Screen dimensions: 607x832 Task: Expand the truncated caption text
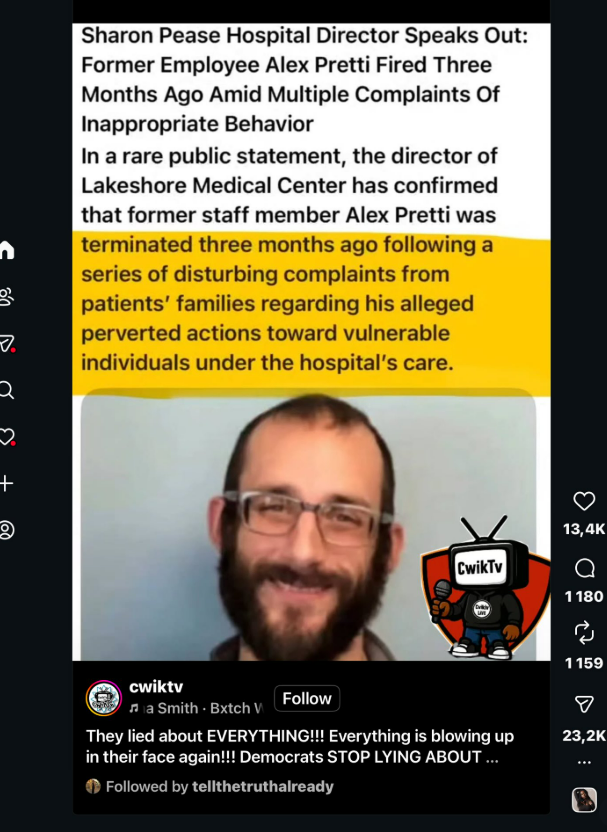coord(492,757)
